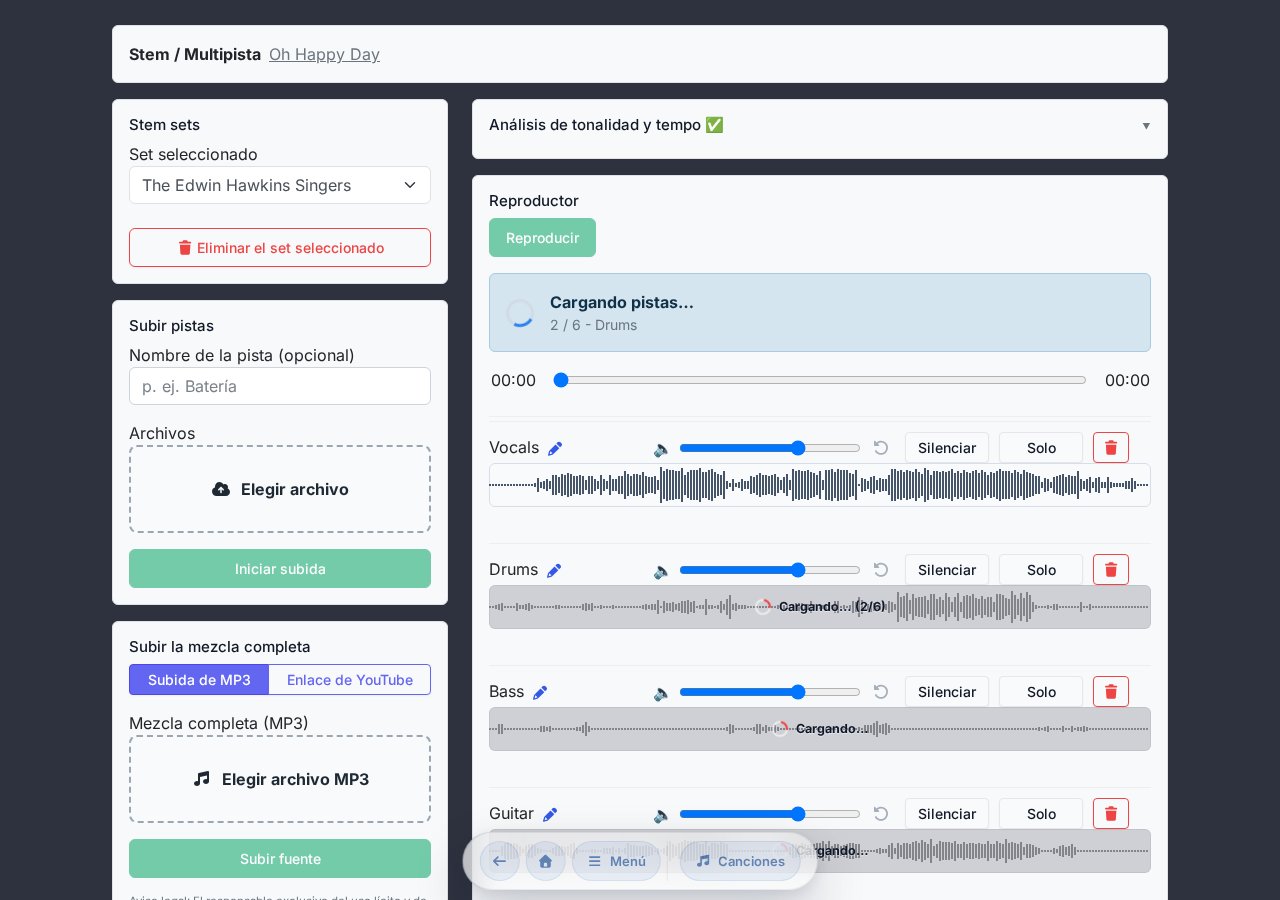This screenshot has width=1280, height=900.
Task: Open the Menú in the bottom bar
Action: (x=616, y=861)
